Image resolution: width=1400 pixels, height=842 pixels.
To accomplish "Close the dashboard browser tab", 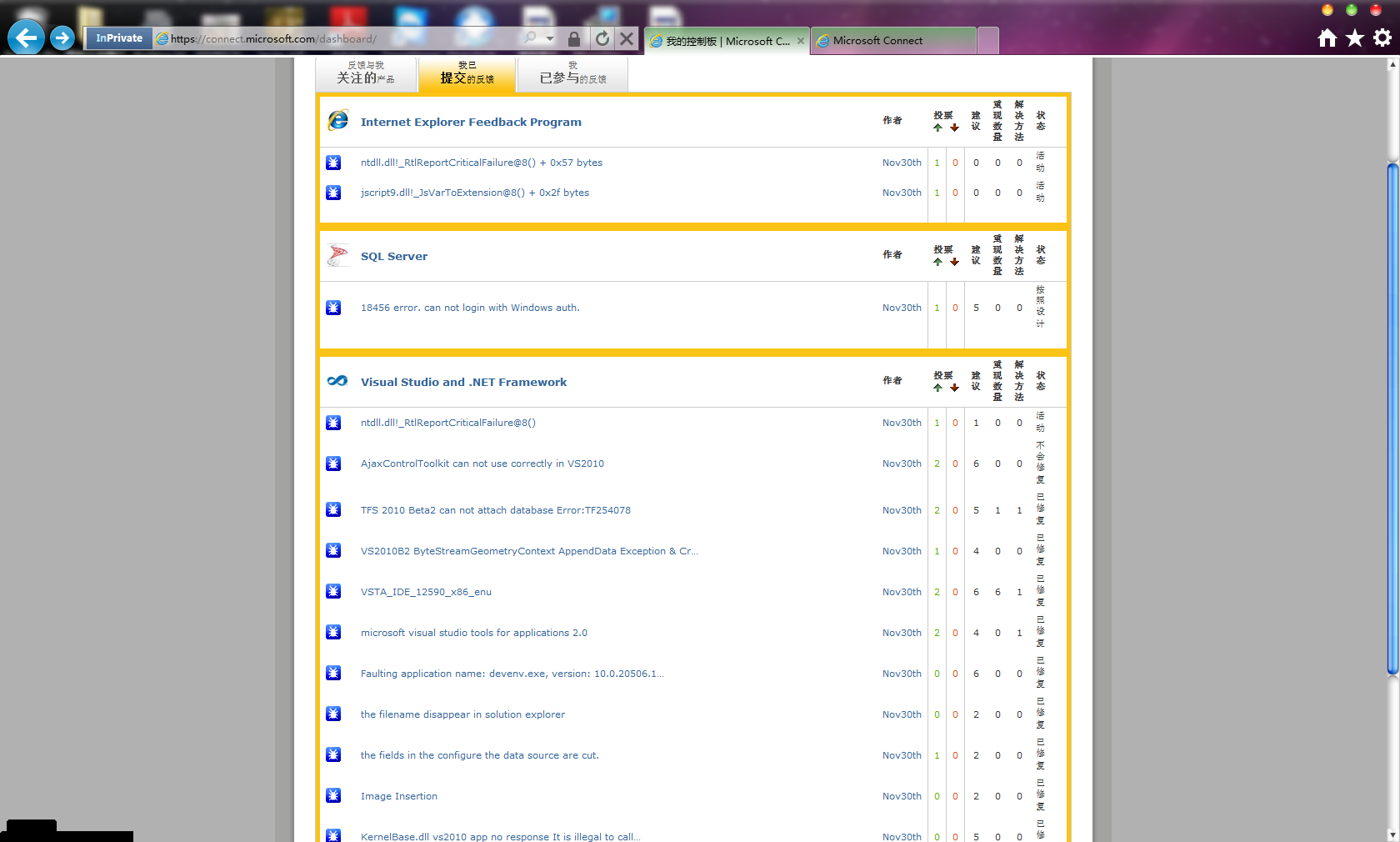I will click(x=801, y=41).
